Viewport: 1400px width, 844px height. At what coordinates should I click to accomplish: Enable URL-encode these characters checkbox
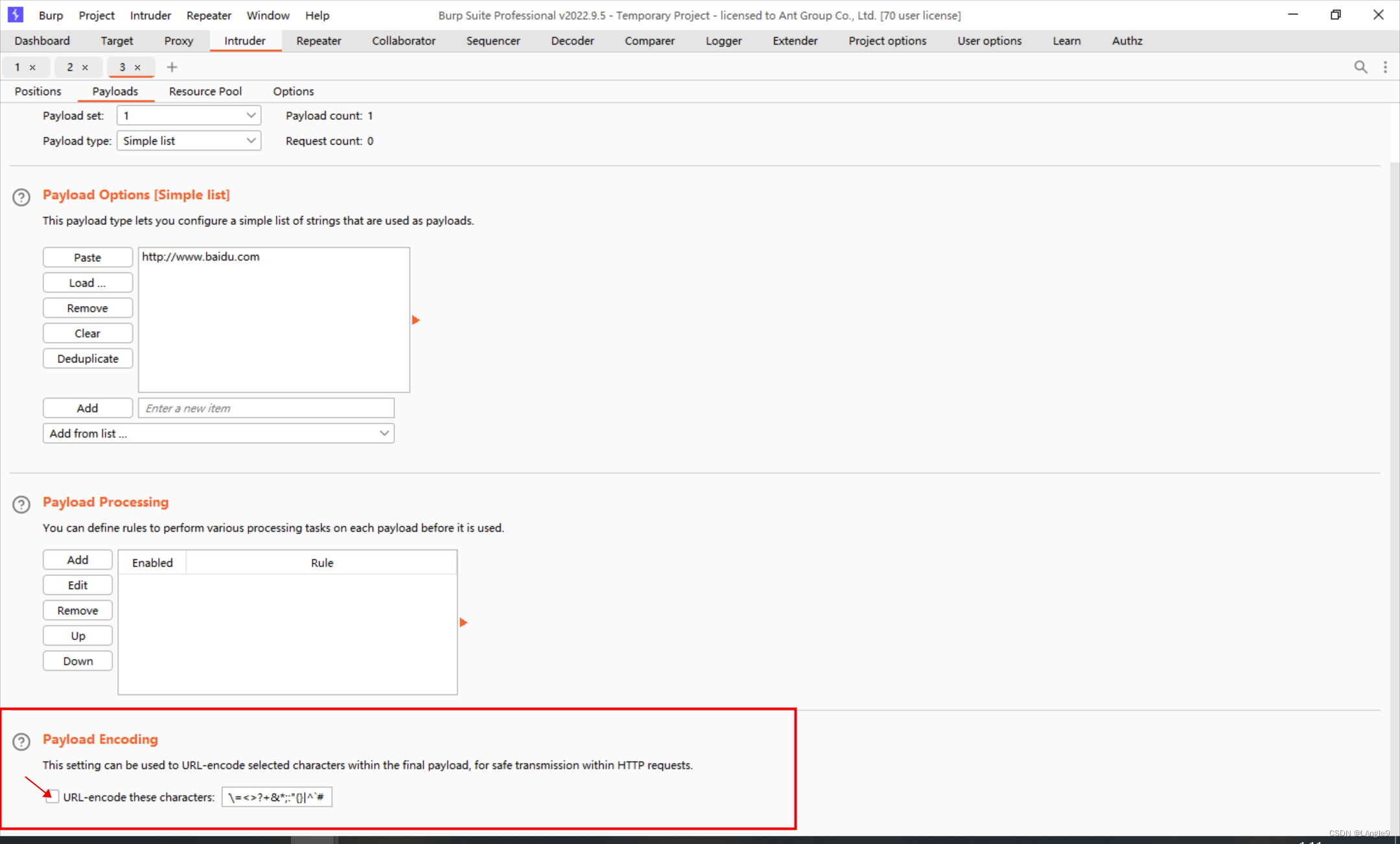pyautogui.click(x=52, y=797)
